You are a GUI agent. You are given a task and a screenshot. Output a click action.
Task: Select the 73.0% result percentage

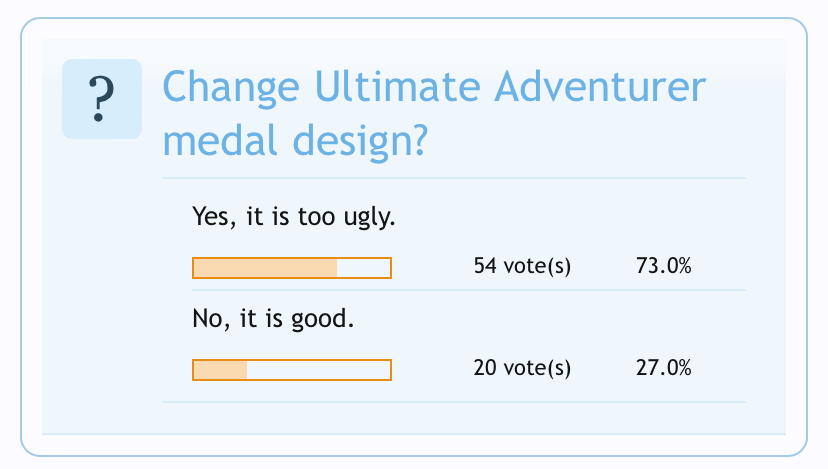click(664, 268)
